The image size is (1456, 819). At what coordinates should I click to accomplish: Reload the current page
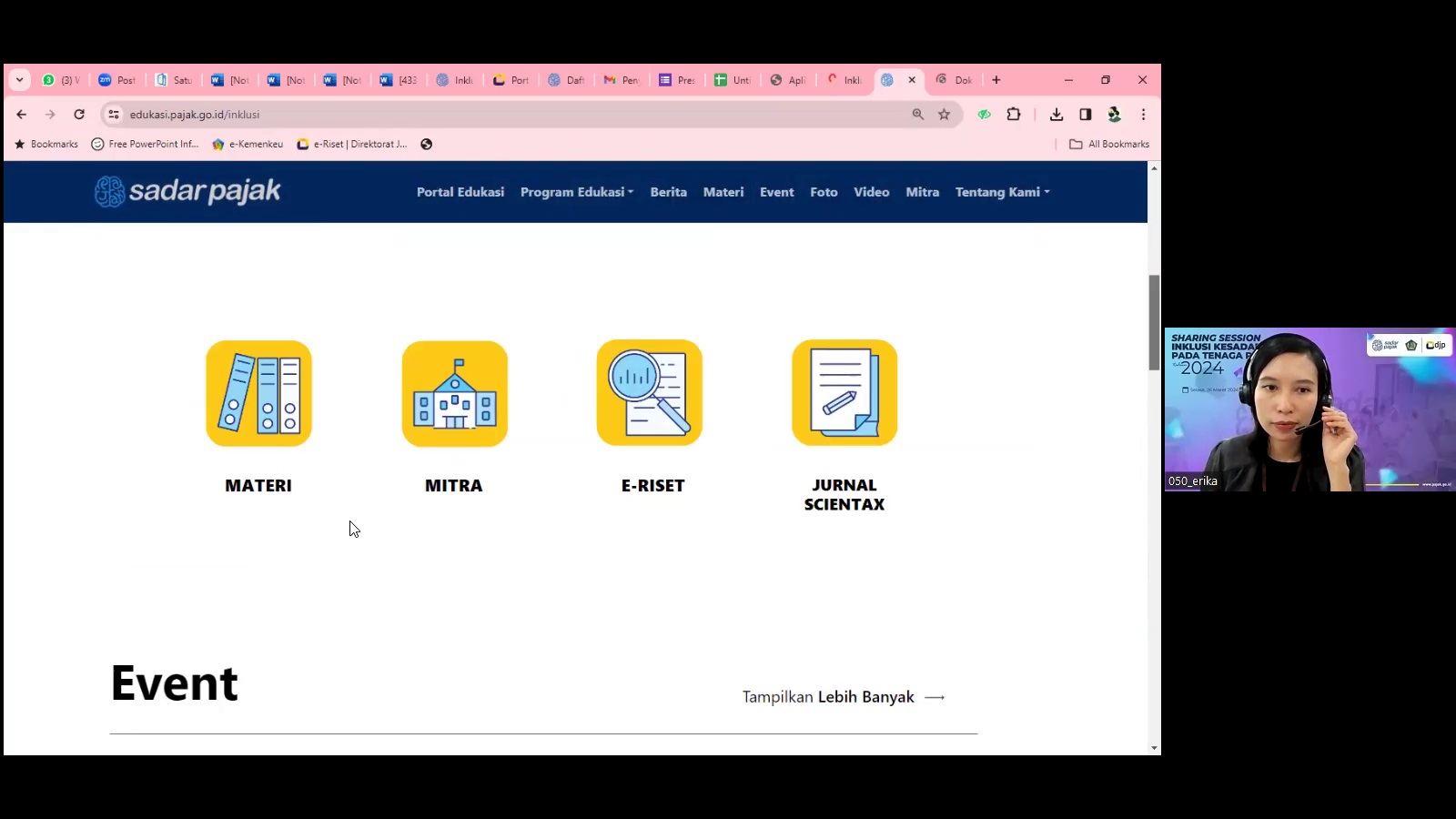click(79, 115)
